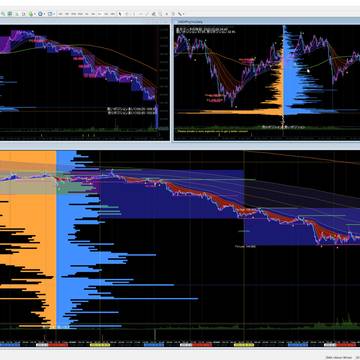Activate the upper-left chart window title bar
Image resolution: width=360 pixels, height=360 pixels.
[x=85, y=21]
